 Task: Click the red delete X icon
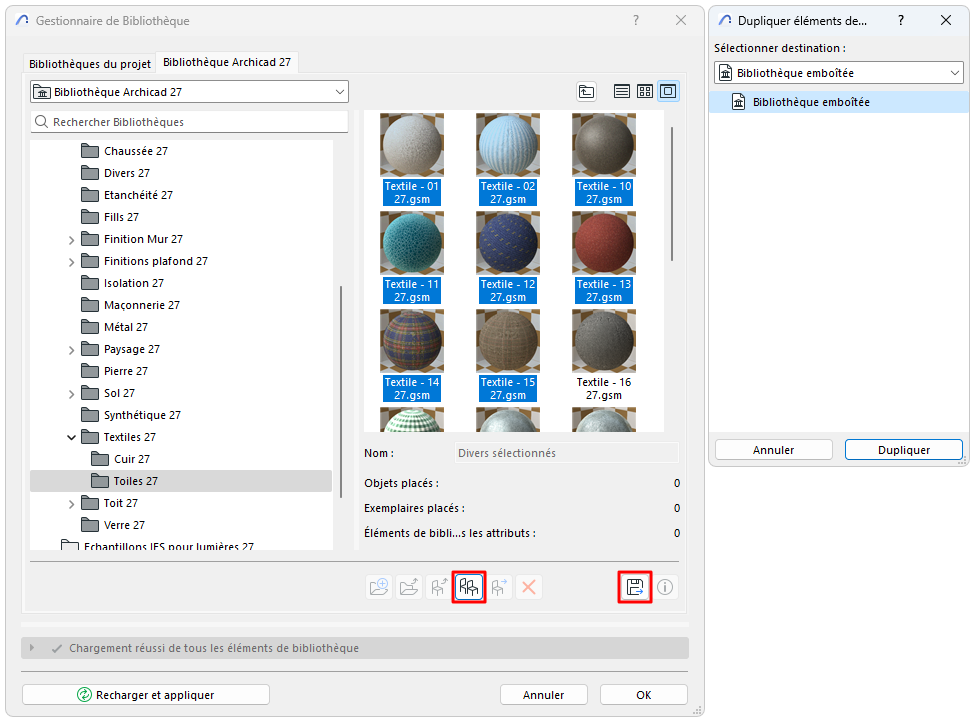[x=529, y=587]
